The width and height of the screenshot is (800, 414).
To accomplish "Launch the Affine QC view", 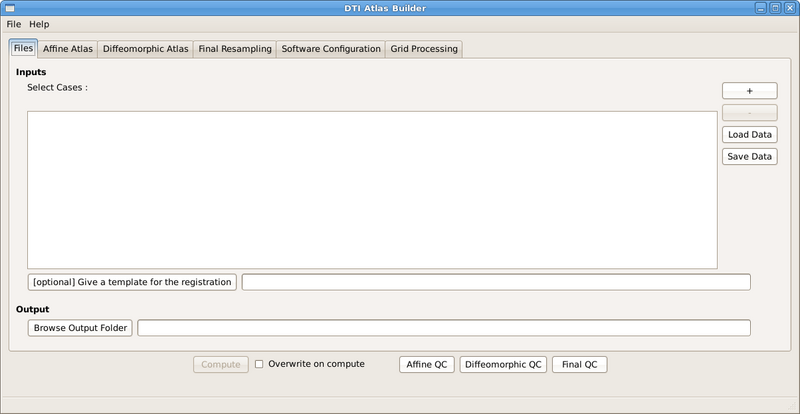I will (426, 364).
